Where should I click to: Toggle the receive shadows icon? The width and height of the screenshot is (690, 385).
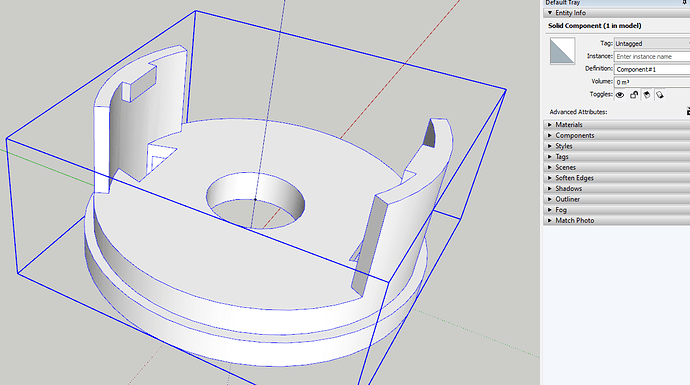click(x=647, y=95)
